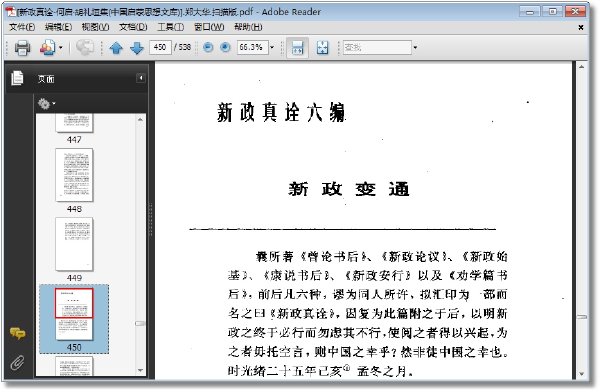Open the Find options dropdown arrow
600x392 pixels.
(415, 48)
